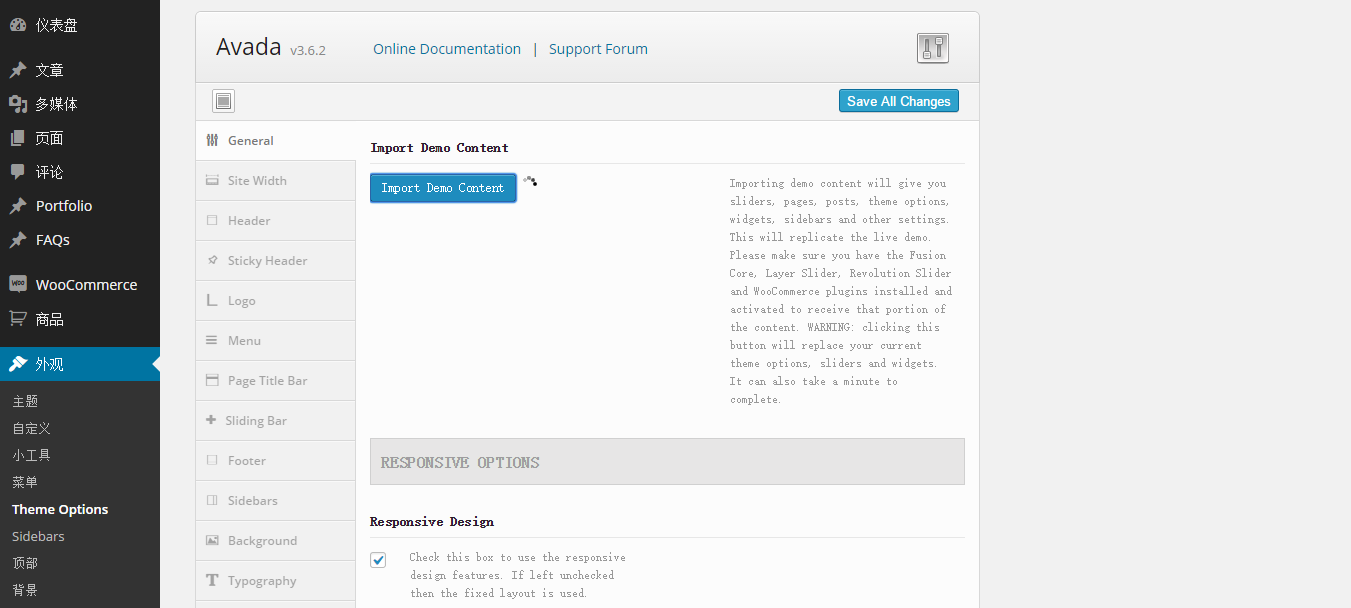
Task: Click the dashboard gauge icon in sidebar
Action: [18, 25]
